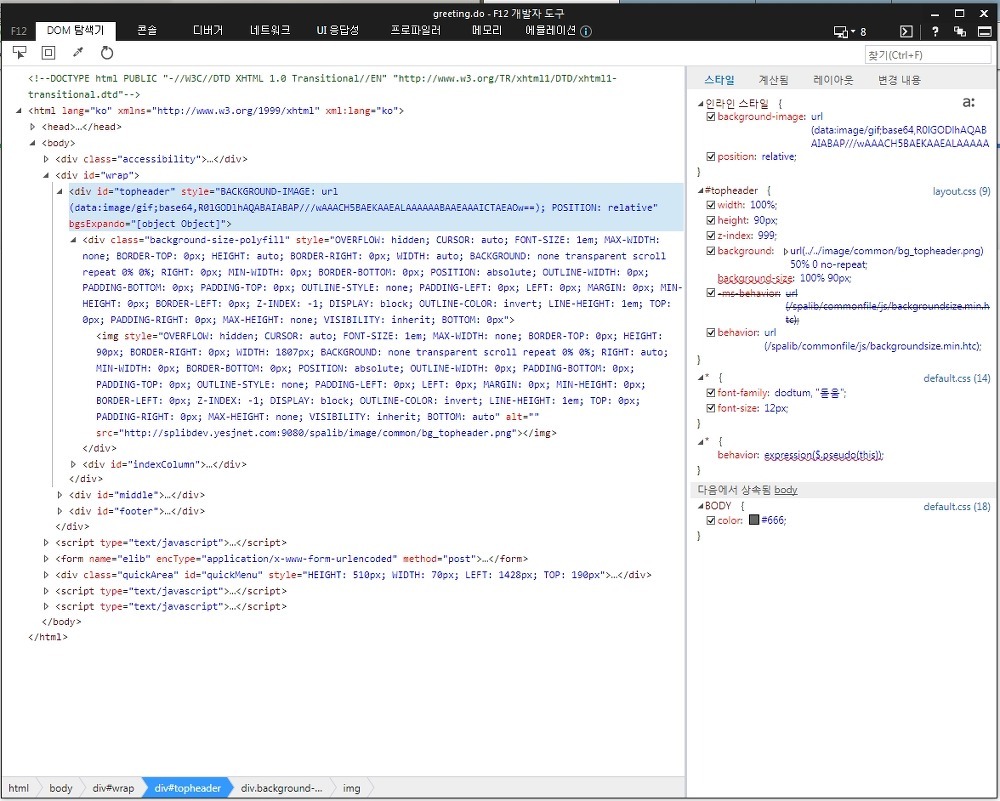Expand the div id indexColumn node
The width and height of the screenshot is (1000, 801).
tap(73, 464)
